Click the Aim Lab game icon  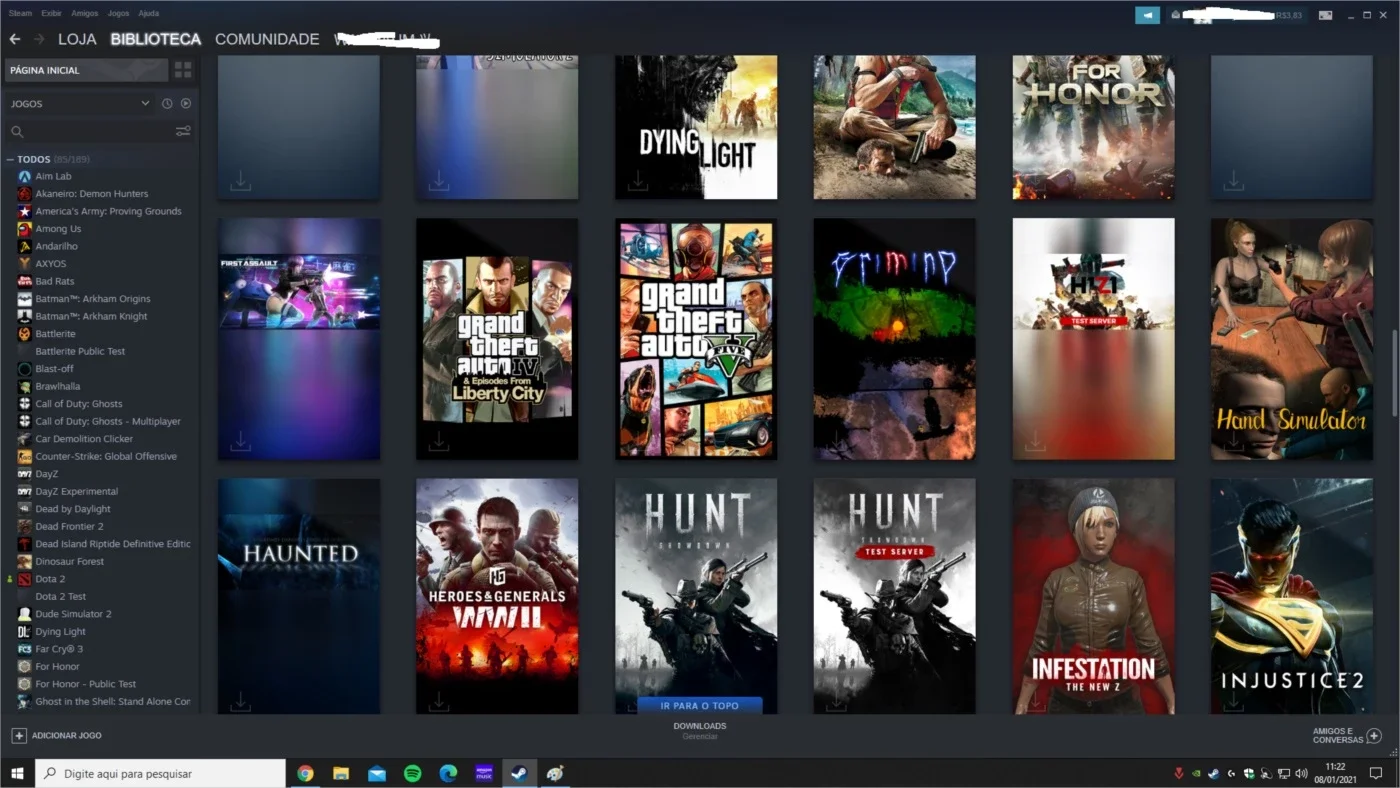[x=25, y=176]
